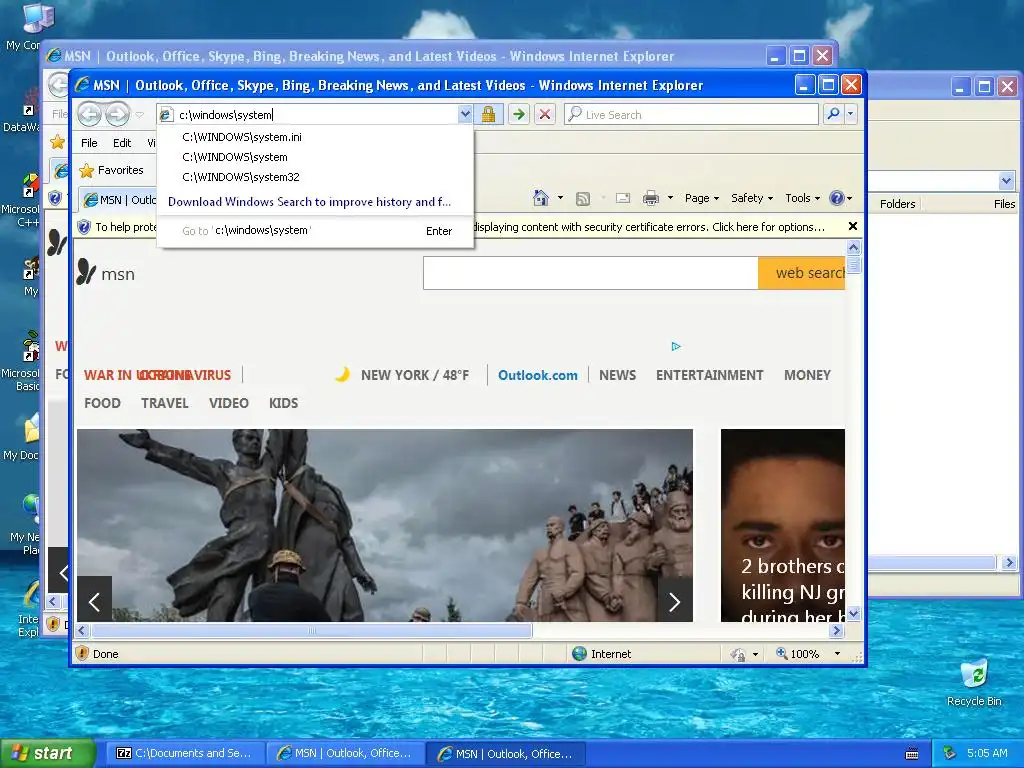Viewport: 1024px width, 768px height.
Task: Click the Home icon in command bar
Action: tap(541, 198)
